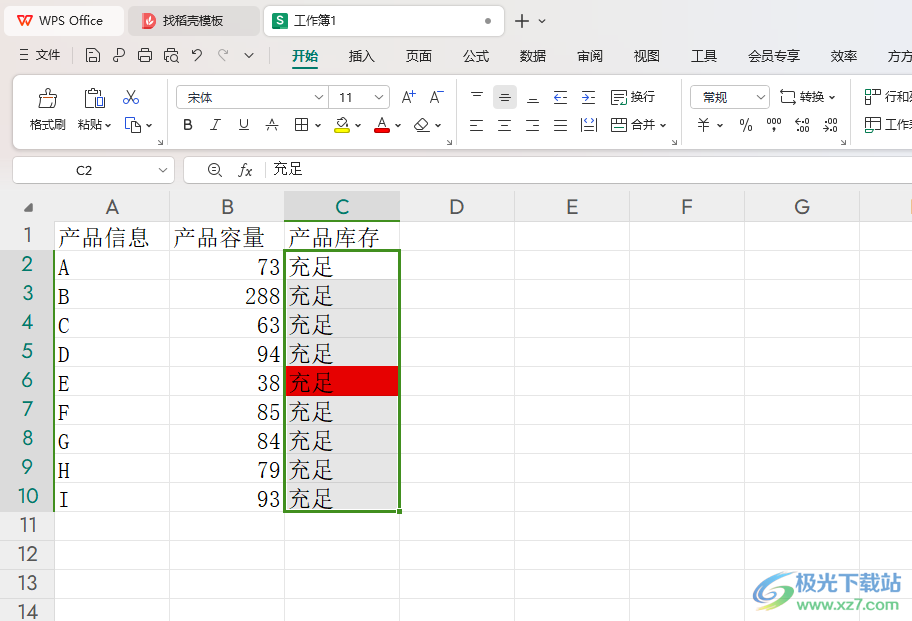Center text horizontally
Screen dimensions: 912x621
point(504,125)
